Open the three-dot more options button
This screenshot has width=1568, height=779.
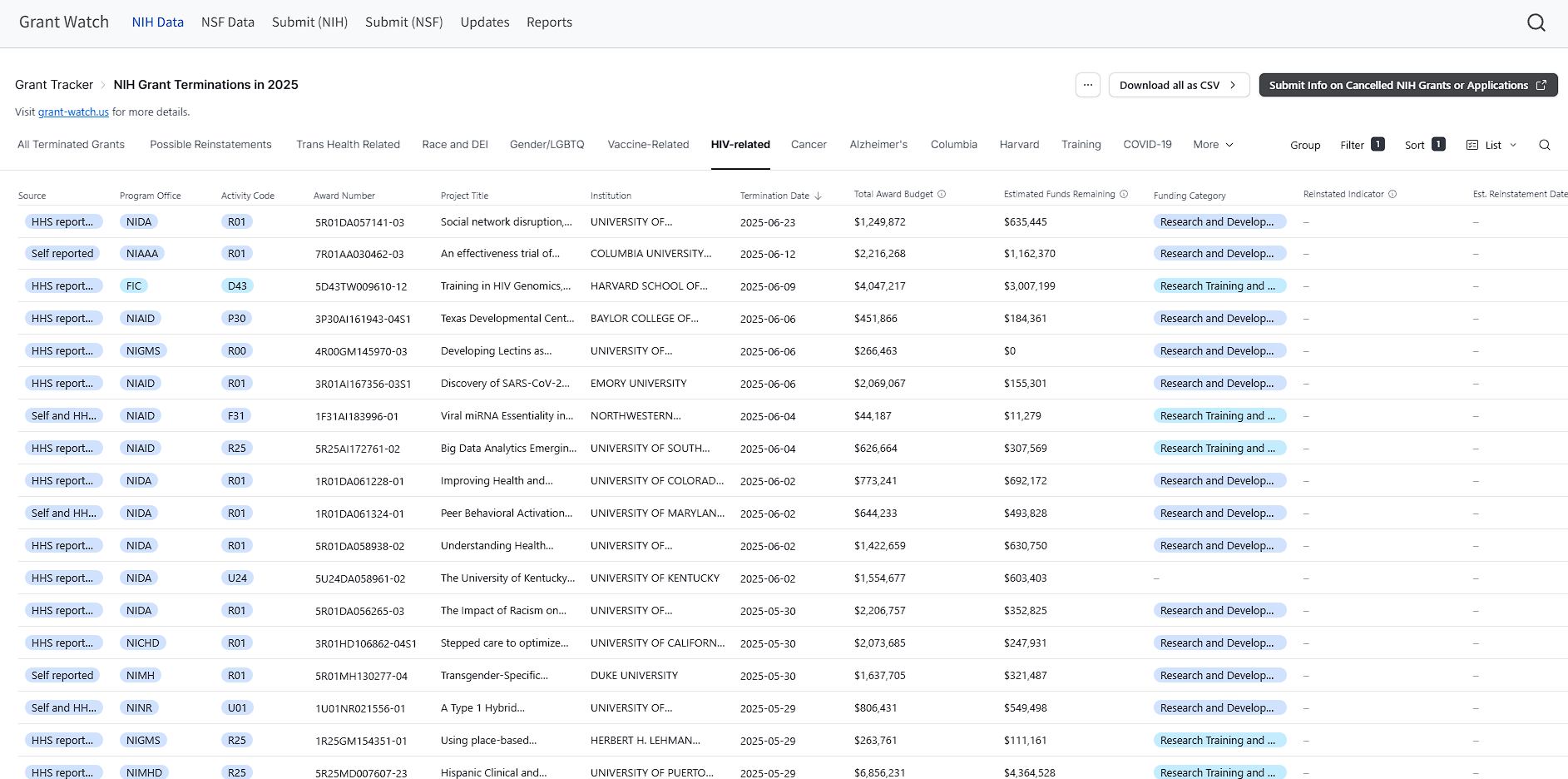point(1087,85)
